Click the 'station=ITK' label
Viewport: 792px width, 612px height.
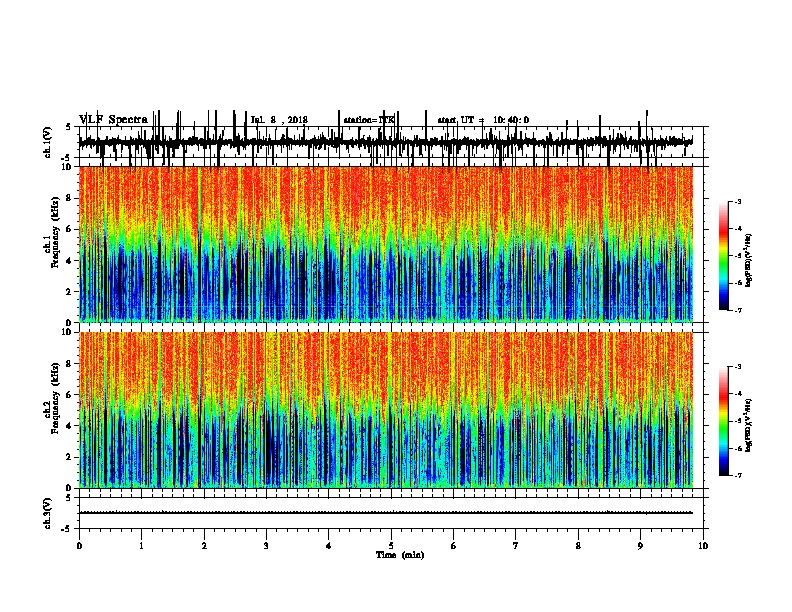tap(369, 120)
